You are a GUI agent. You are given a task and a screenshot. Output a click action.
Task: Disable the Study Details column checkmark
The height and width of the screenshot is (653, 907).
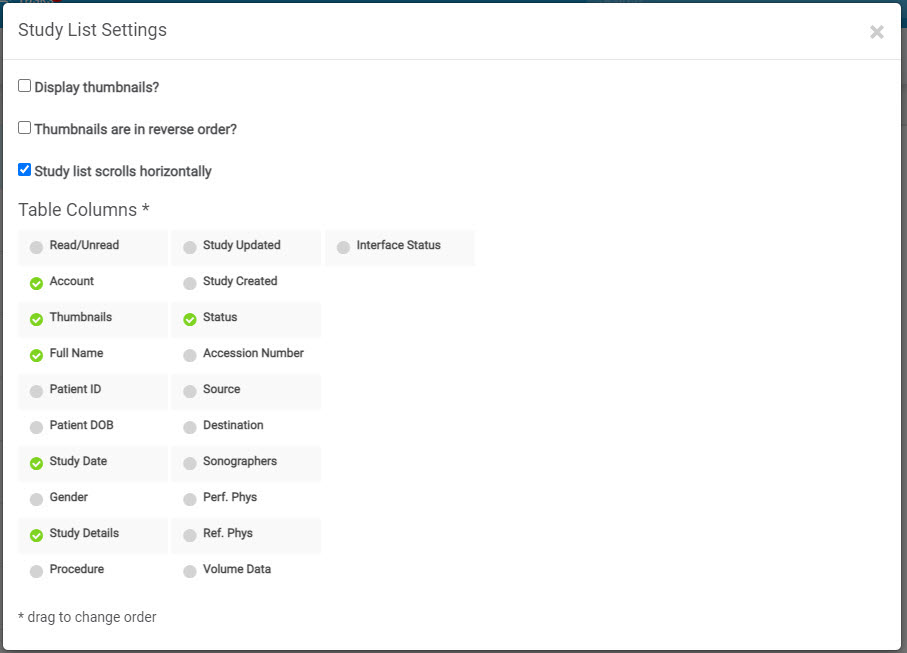tap(36, 536)
